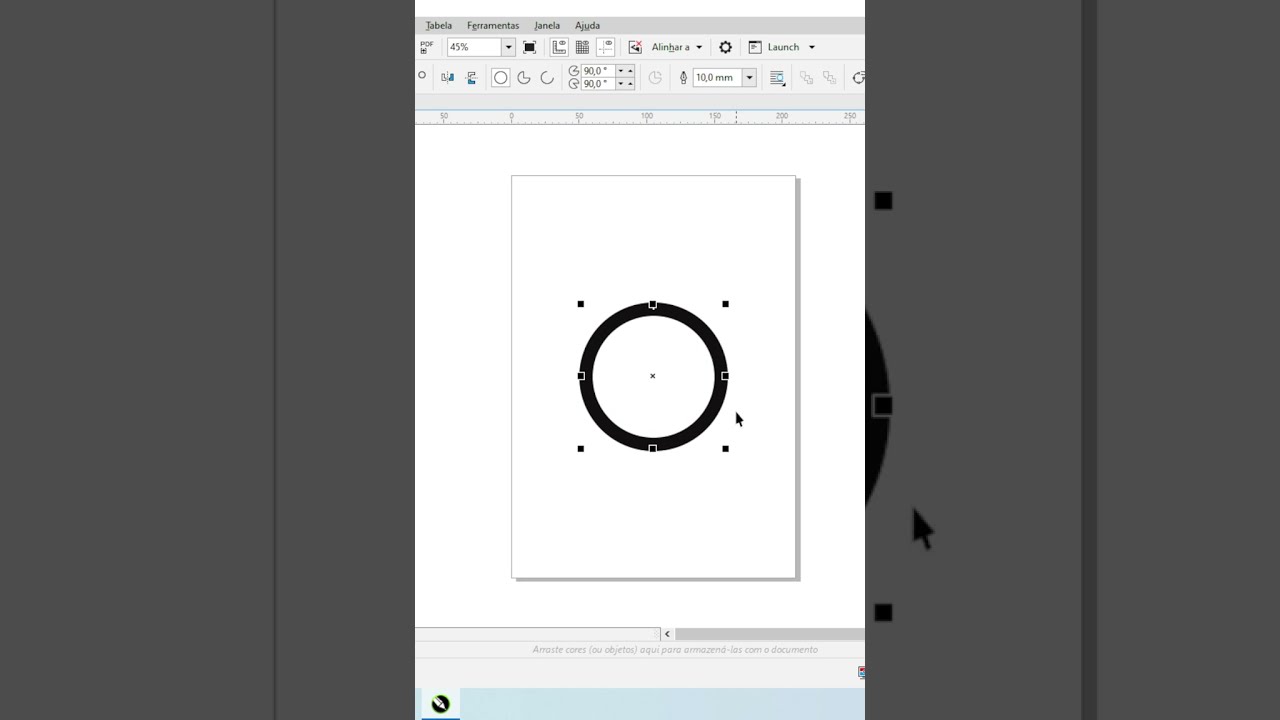
Task: Open the Janela menu
Action: [x=547, y=26]
